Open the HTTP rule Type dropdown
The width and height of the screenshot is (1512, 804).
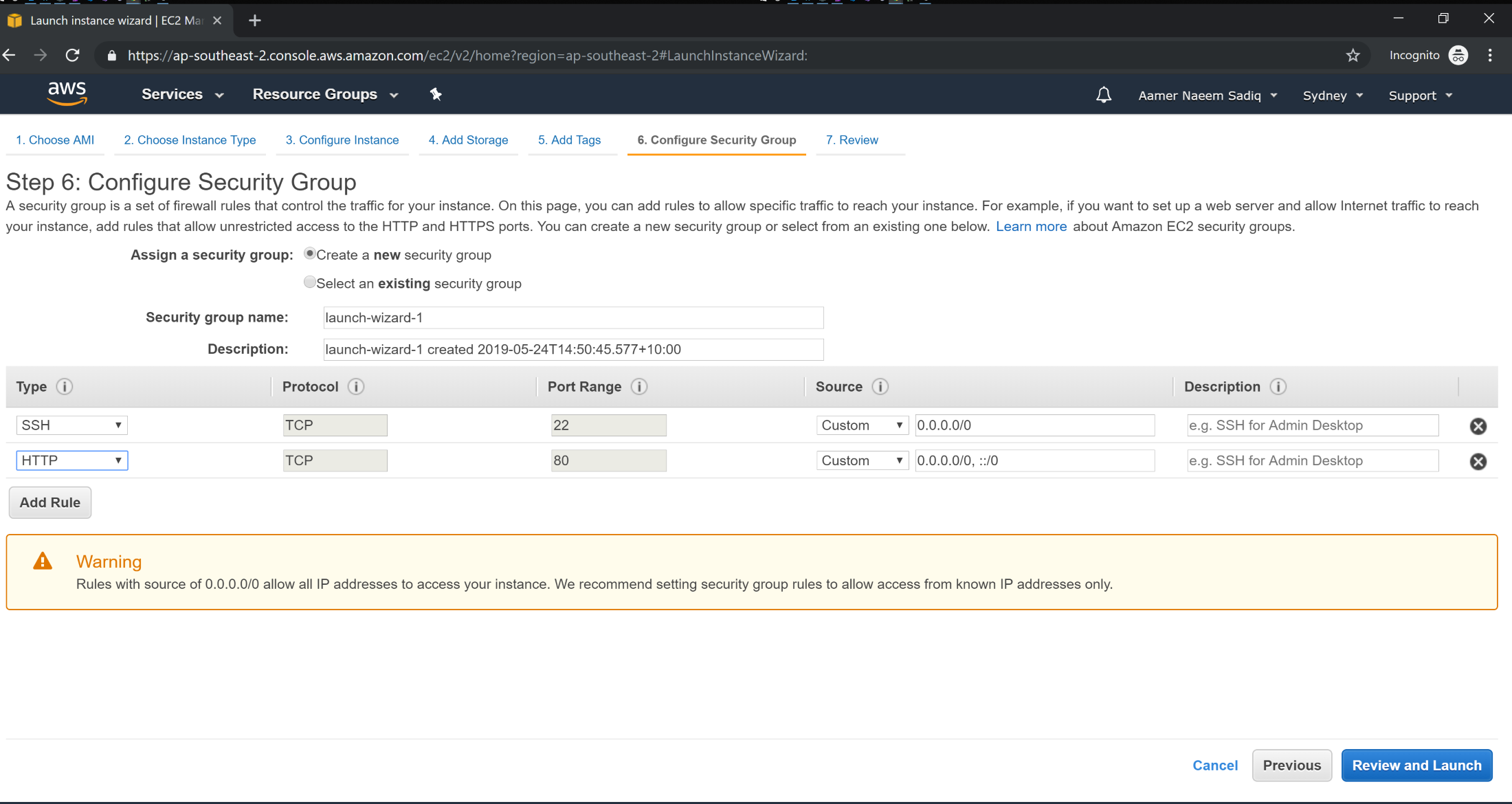click(71, 460)
